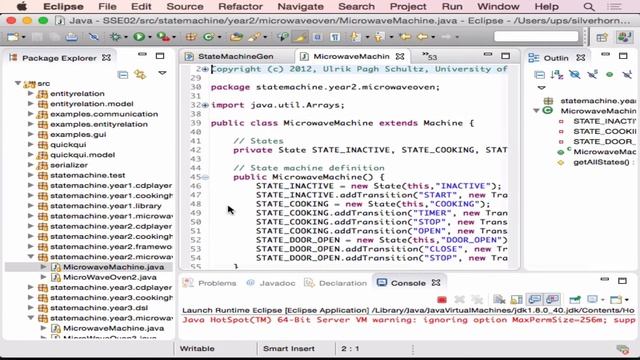640x360 pixels.
Task: Click the Writable status bar entry
Action: tap(197, 349)
